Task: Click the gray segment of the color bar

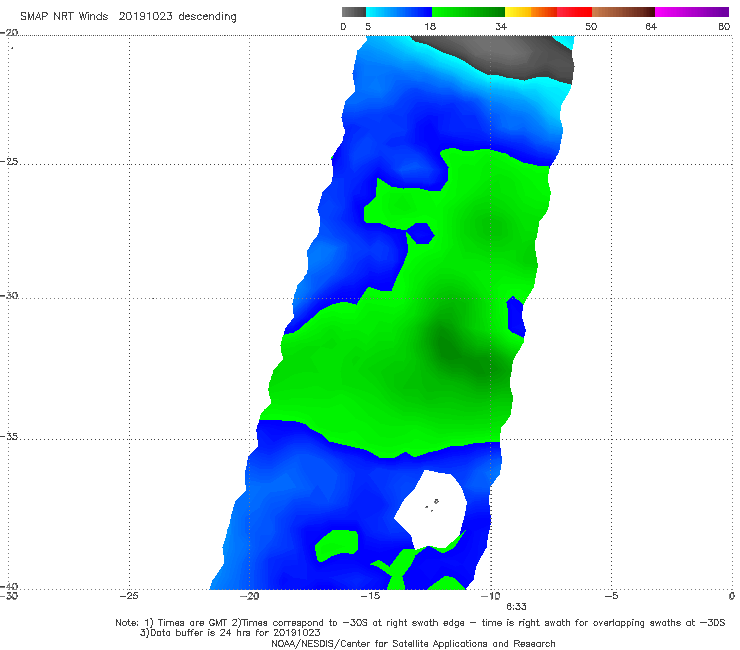Action: [x=353, y=12]
